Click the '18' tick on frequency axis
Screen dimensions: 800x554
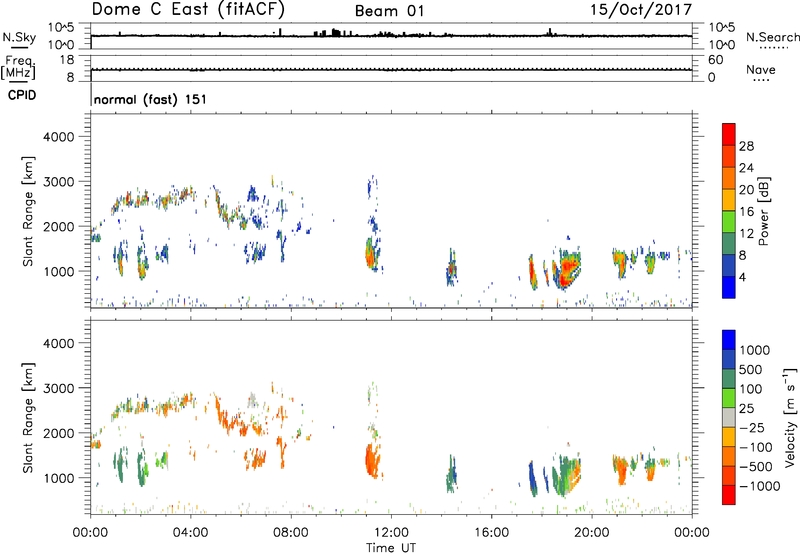click(67, 60)
